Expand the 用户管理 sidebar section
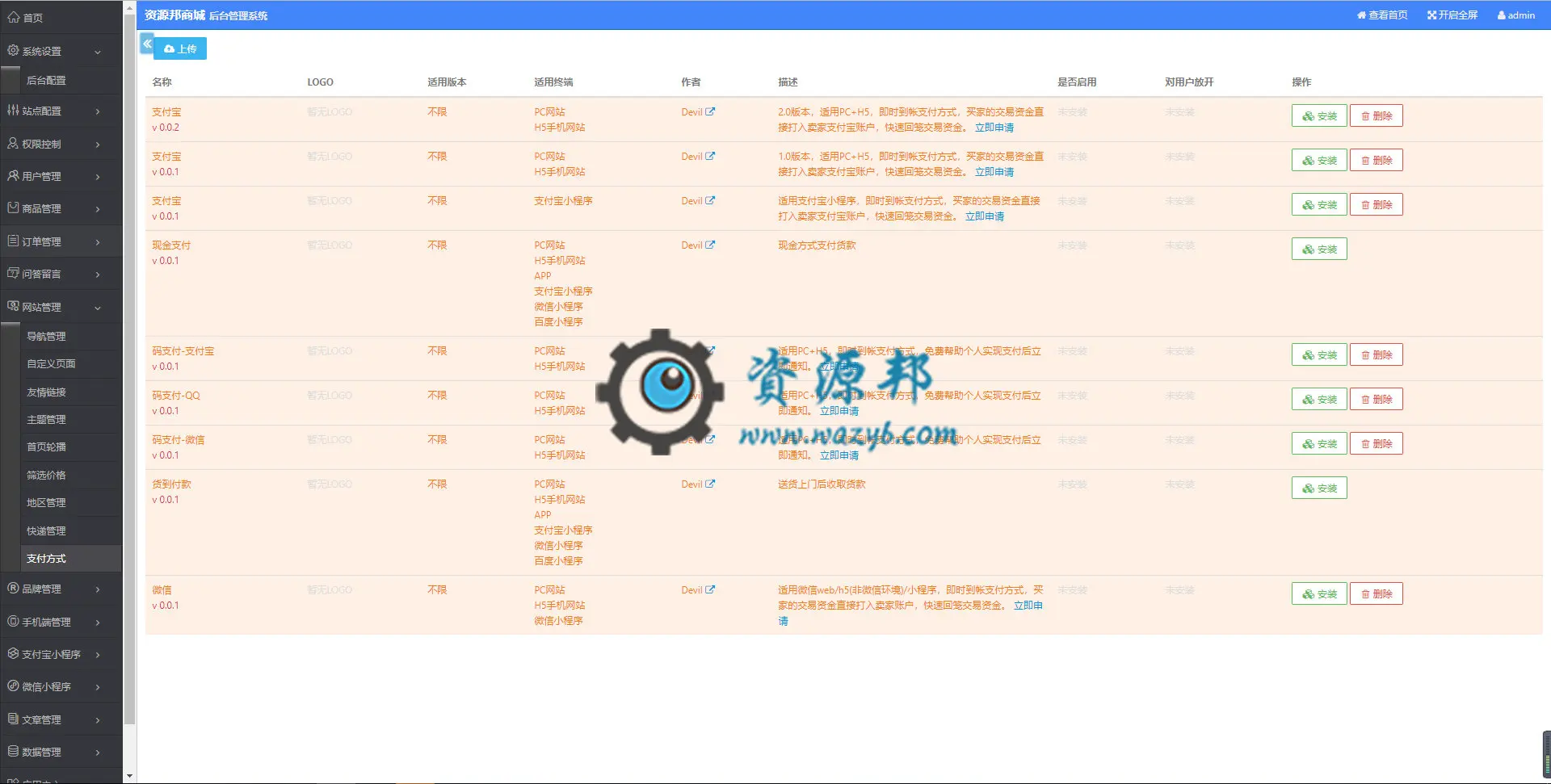 (x=61, y=176)
